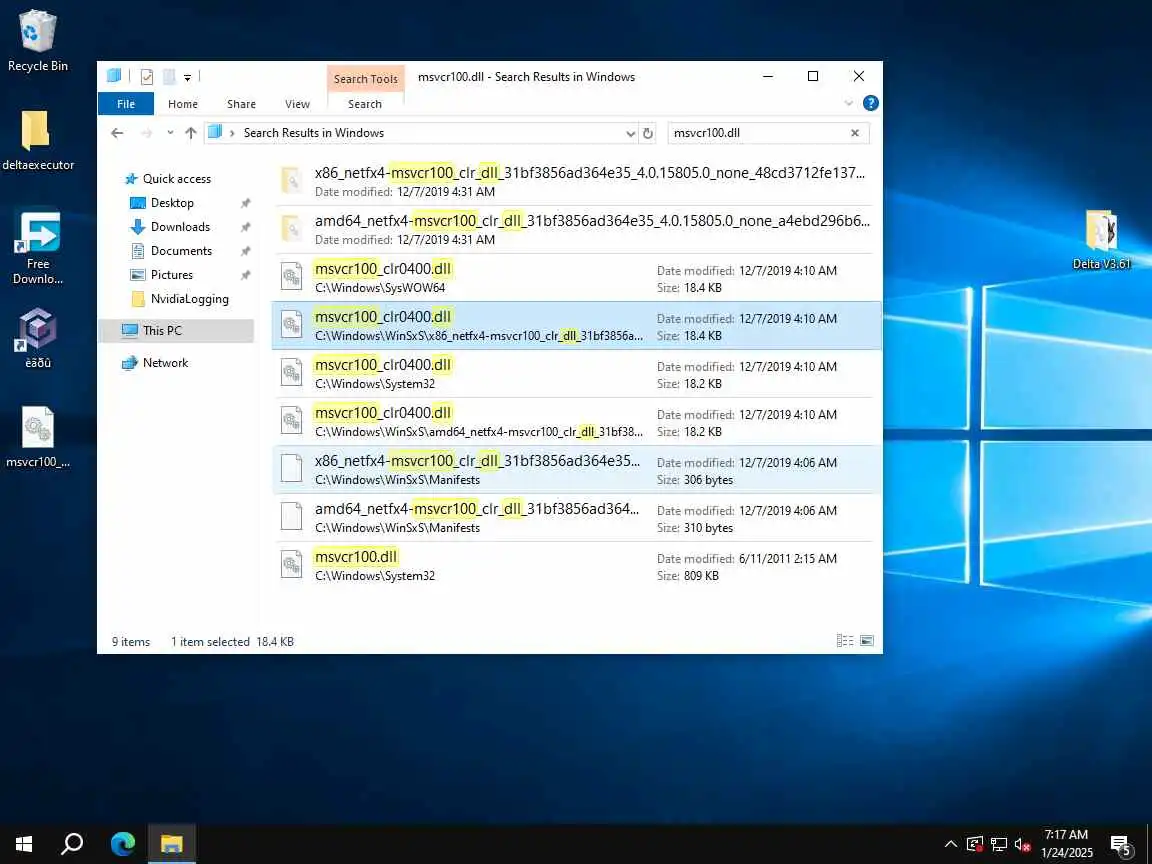Image resolution: width=1152 pixels, height=864 pixels.
Task: Switch to large thumbnails view button
Action: point(867,641)
